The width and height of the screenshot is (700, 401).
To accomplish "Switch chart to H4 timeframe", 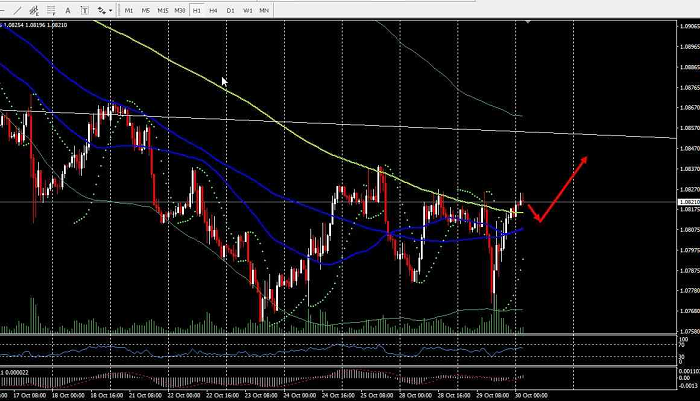I will coord(213,10).
